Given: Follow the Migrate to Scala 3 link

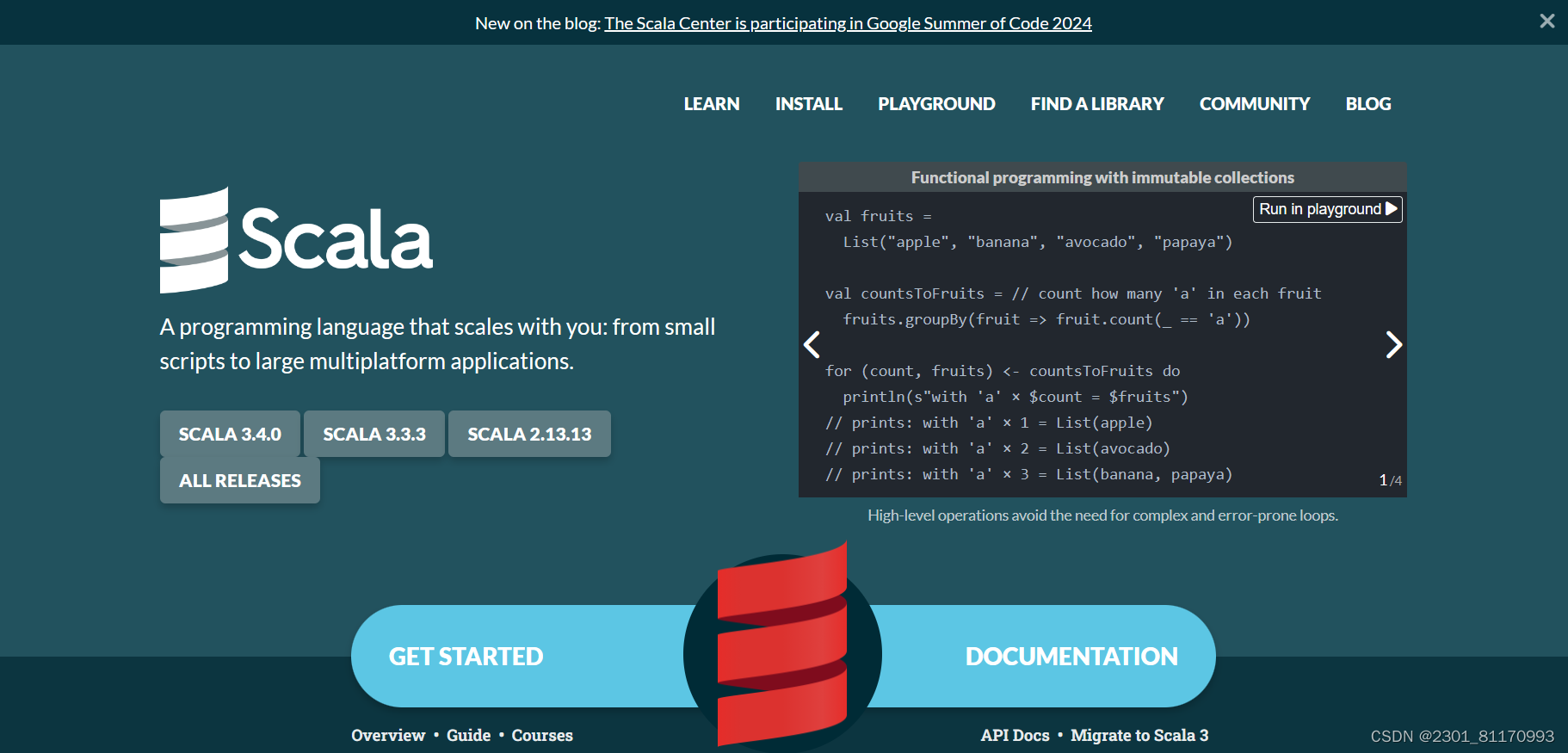Looking at the screenshot, I should (x=1139, y=735).
